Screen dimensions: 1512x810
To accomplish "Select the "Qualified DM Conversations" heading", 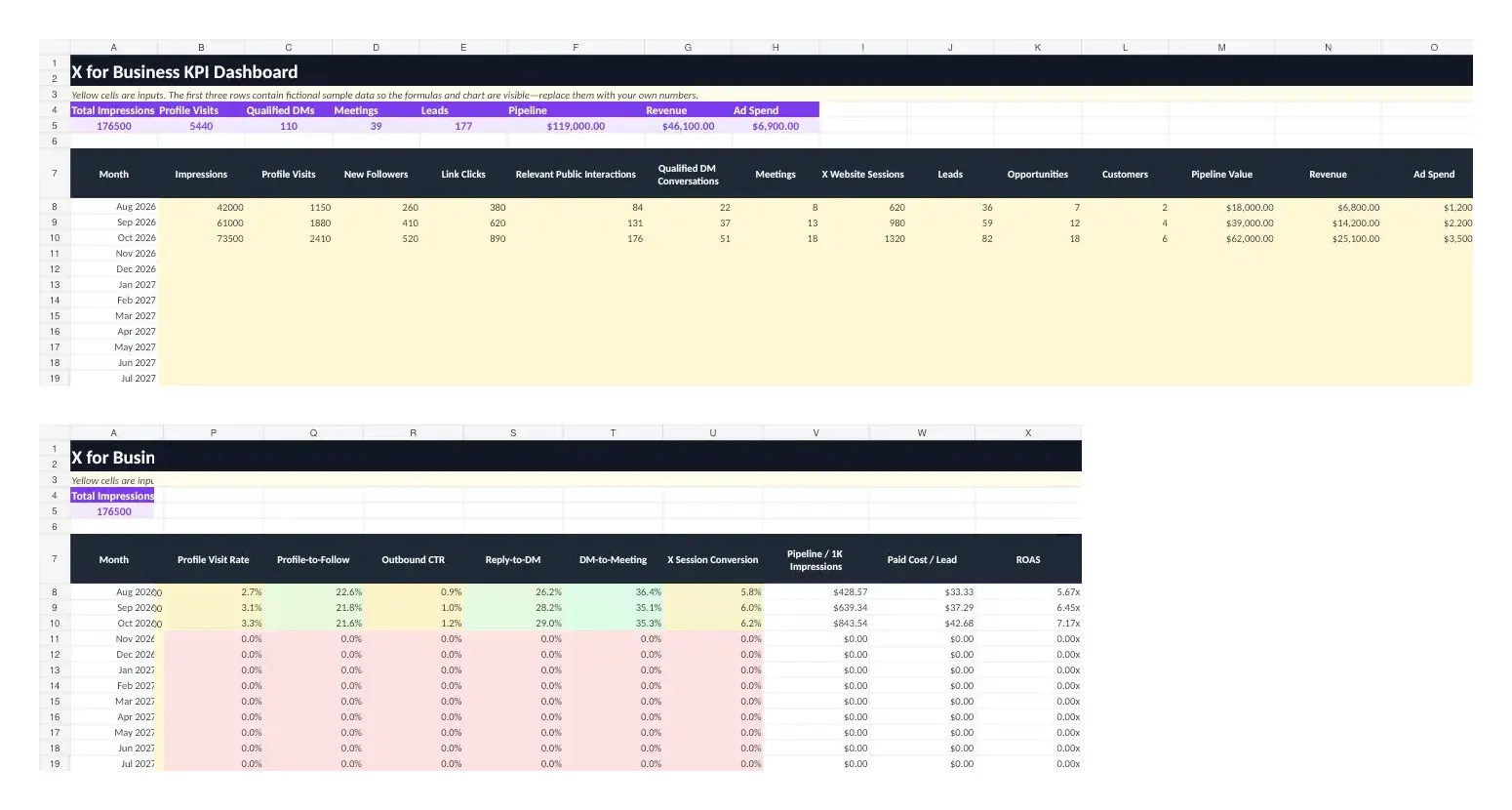I will click(688, 174).
